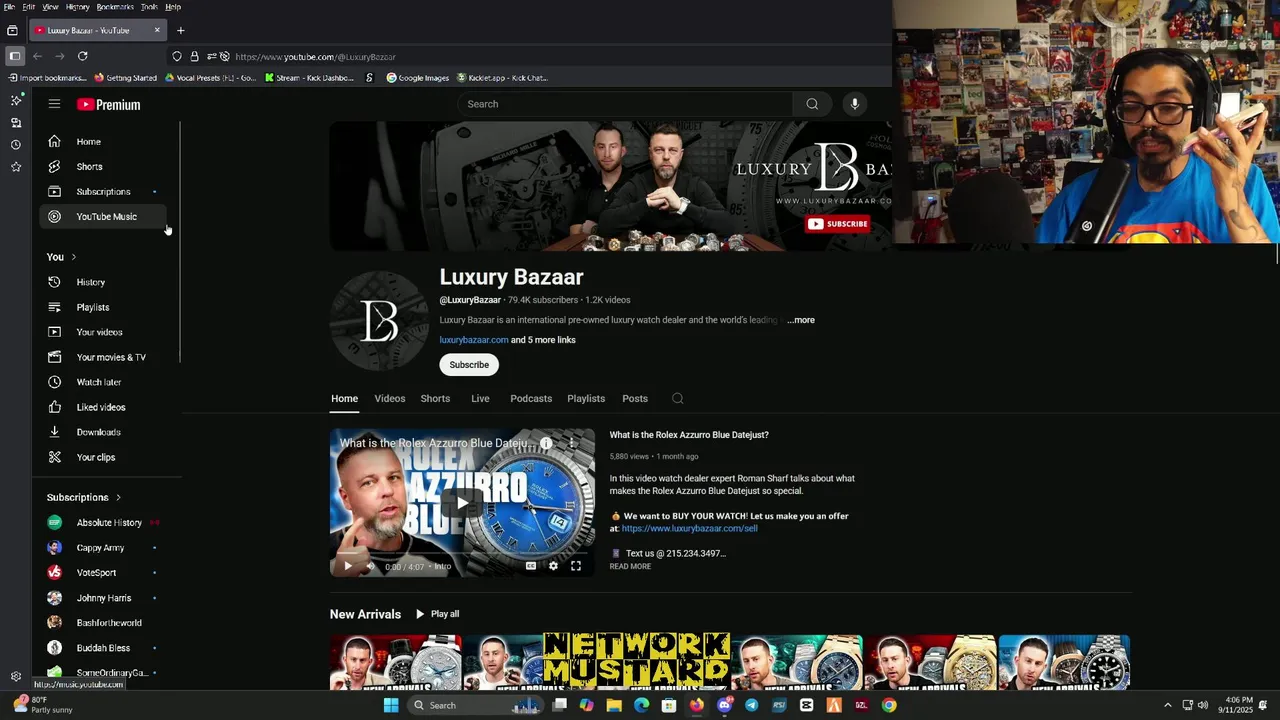Open Liked videos in sidebar
This screenshot has height=720, width=1280.
point(104,407)
